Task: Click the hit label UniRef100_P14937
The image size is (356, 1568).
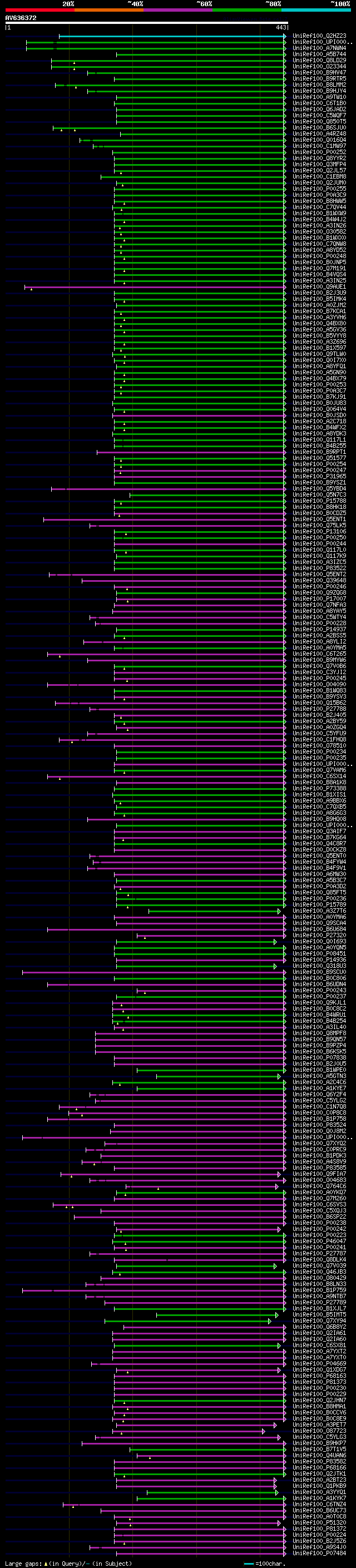Action: pyautogui.click(x=319, y=630)
